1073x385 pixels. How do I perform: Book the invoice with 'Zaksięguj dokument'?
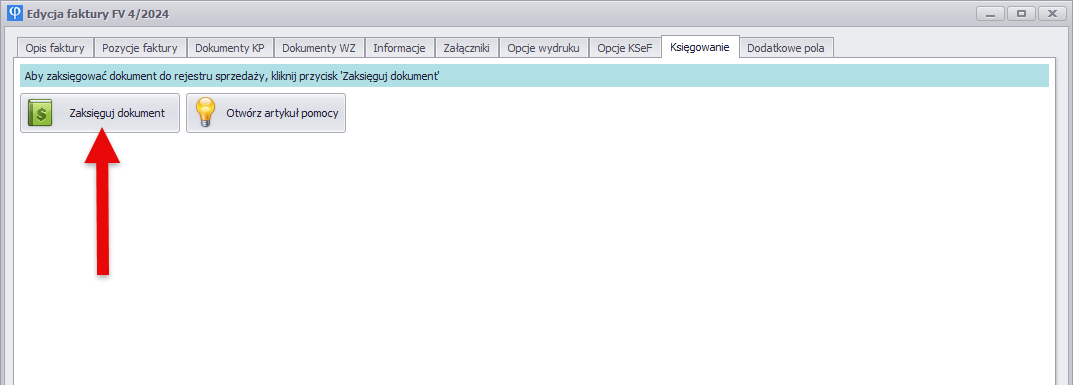(100, 114)
